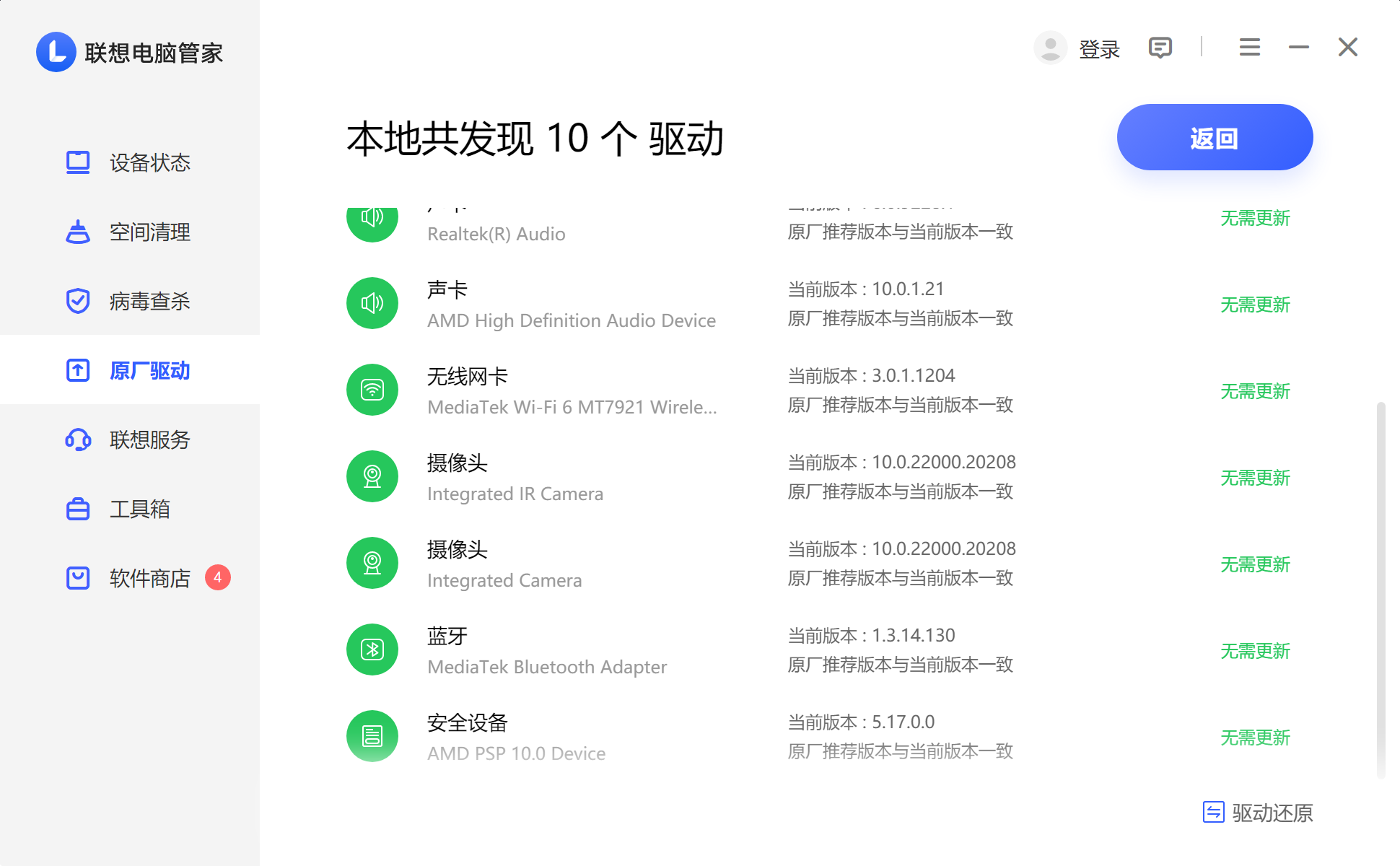Screen dimensions: 1400x866
Task: Open the feedback message icon
Action: click(1160, 48)
